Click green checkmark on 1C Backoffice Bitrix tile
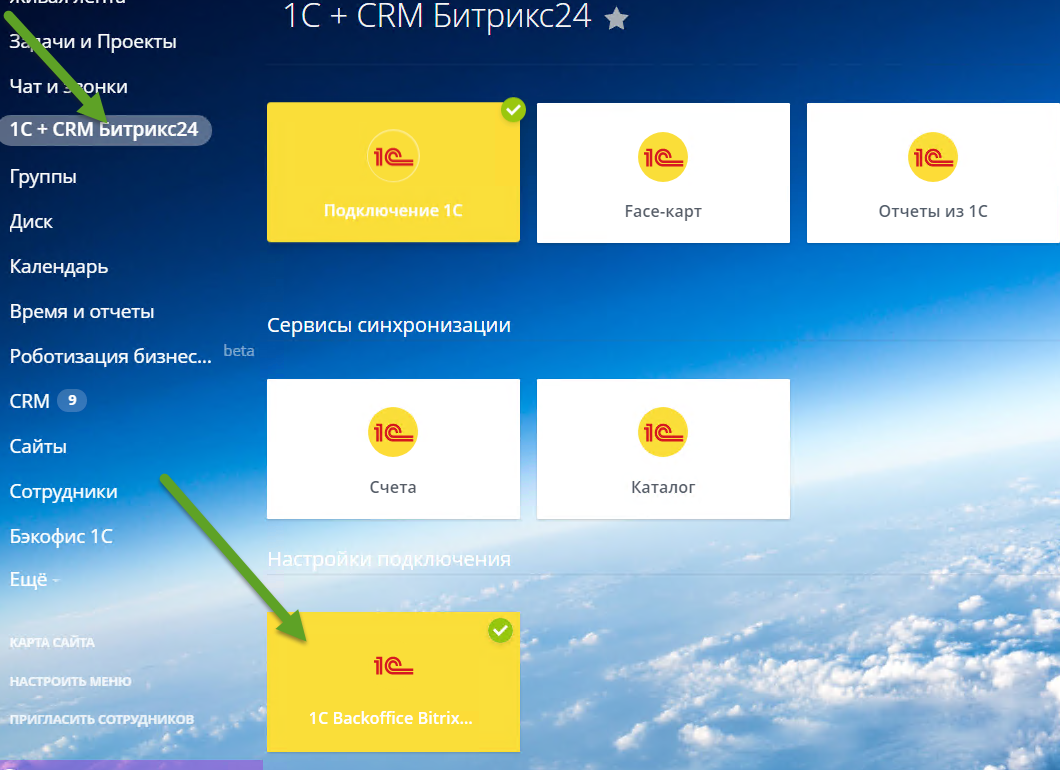Screen dimensions: 1060x770 500,631
